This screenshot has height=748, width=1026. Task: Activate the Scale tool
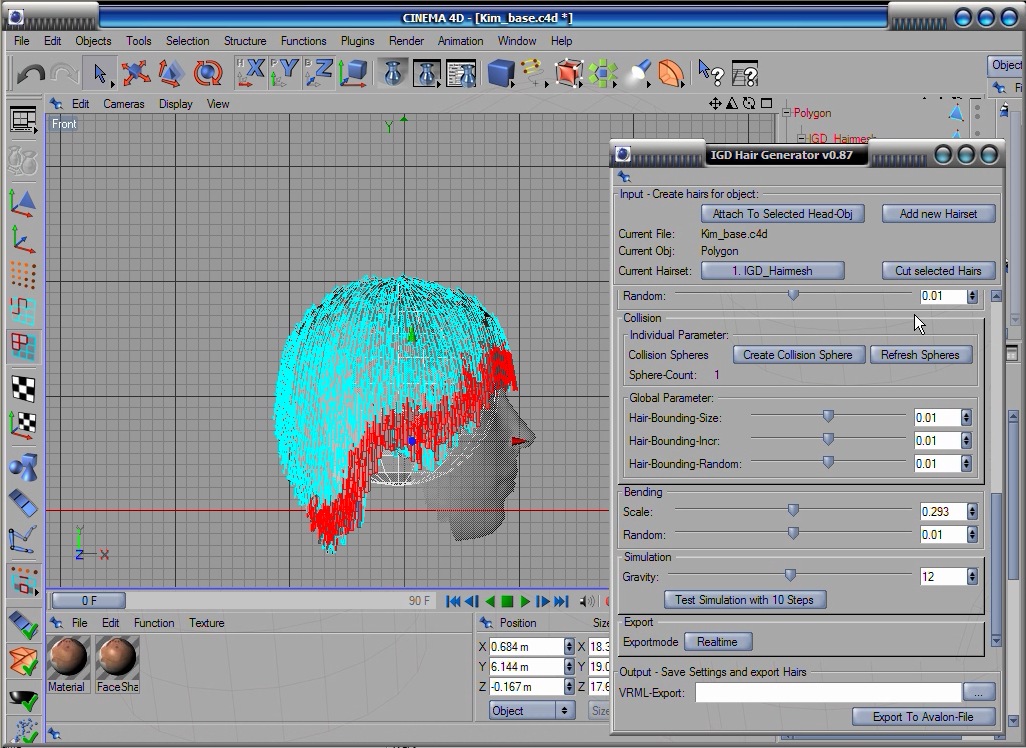pyautogui.click(x=171, y=73)
